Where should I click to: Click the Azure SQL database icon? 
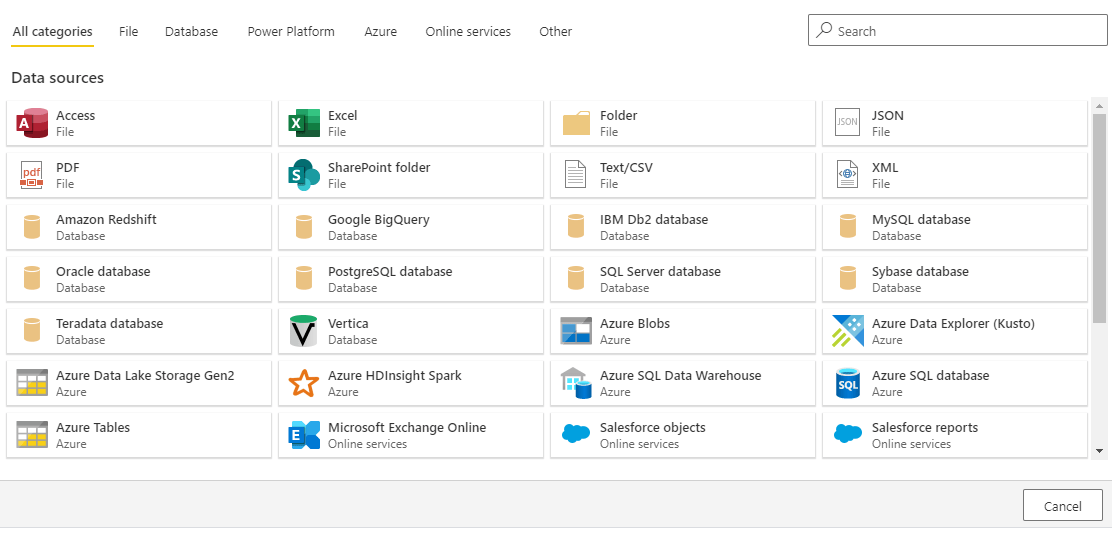(847, 383)
